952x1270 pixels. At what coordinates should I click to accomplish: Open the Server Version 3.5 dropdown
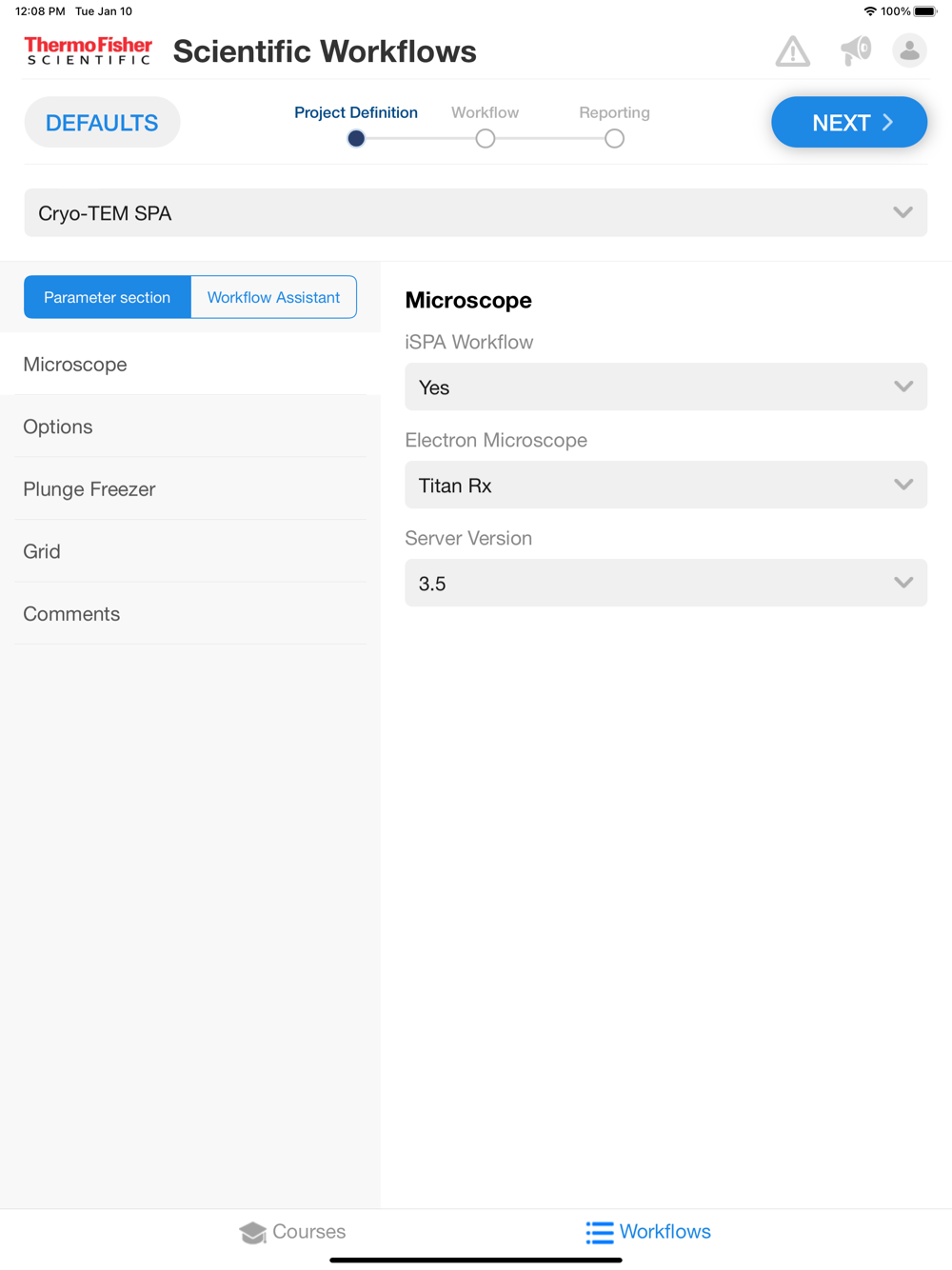click(666, 583)
